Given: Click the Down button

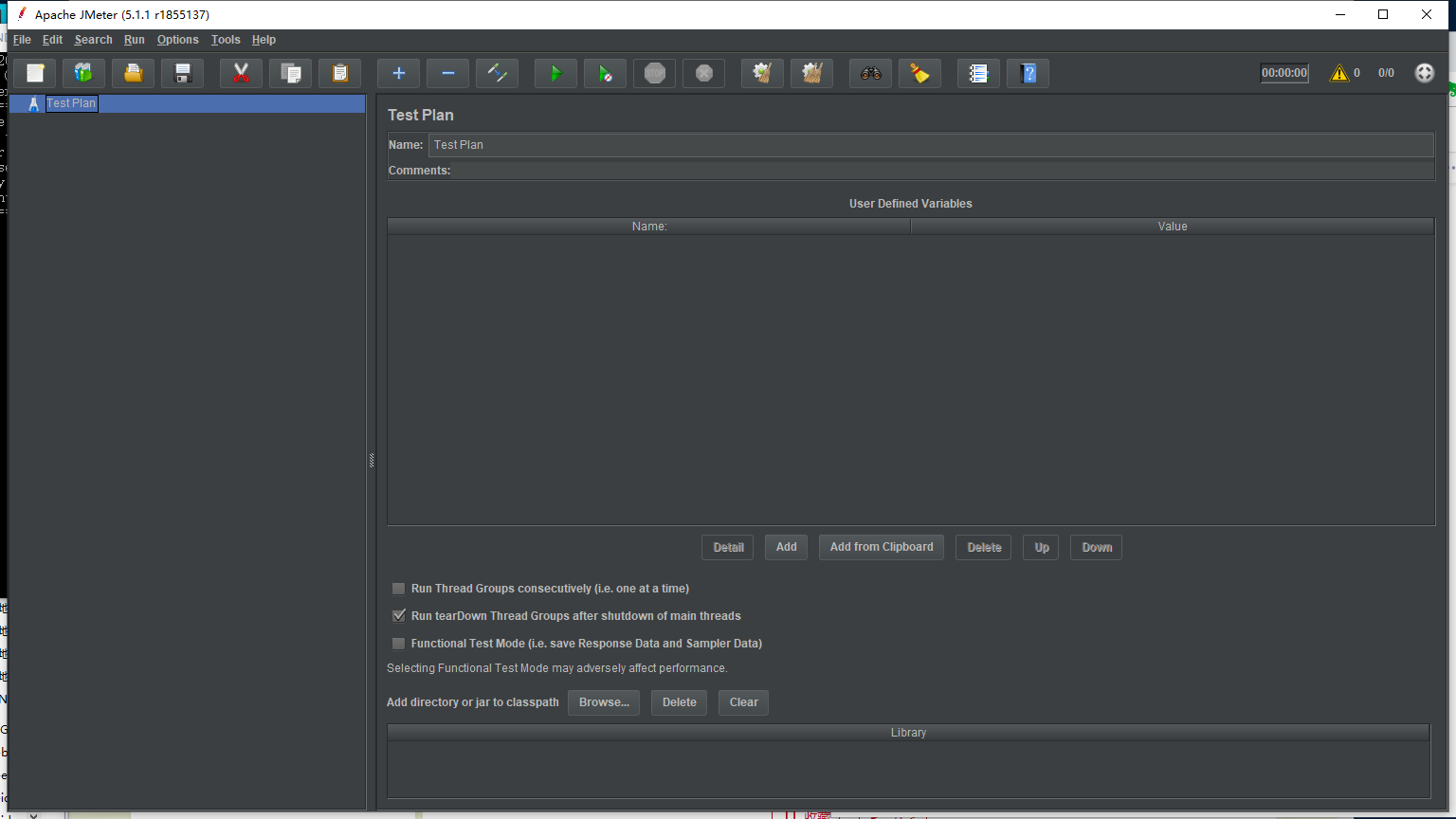Looking at the screenshot, I should pos(1097,547).
